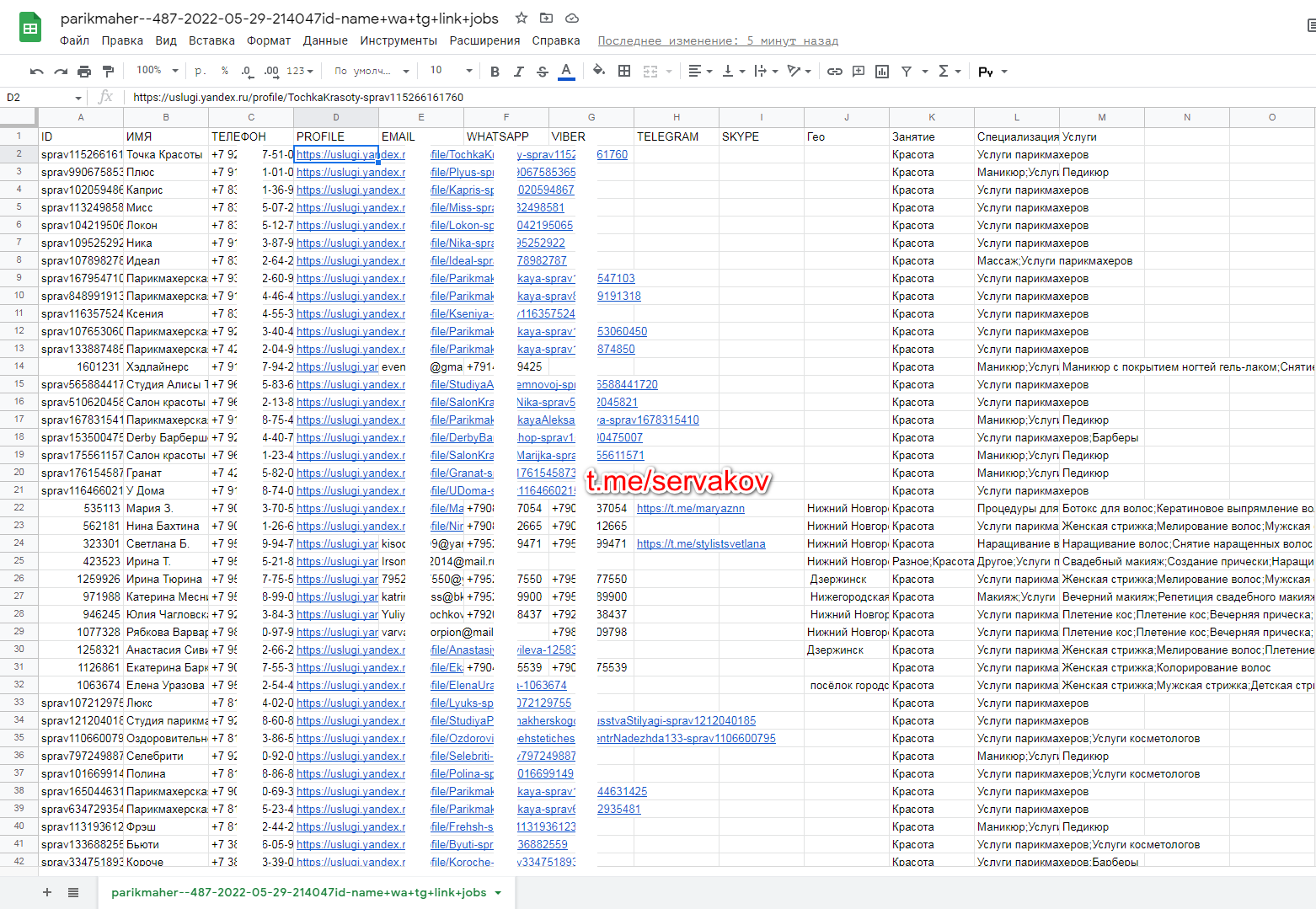The height and width of the screenshot is (909, 1316).
Task: Open the Данные menu
Action: point(325,40)
